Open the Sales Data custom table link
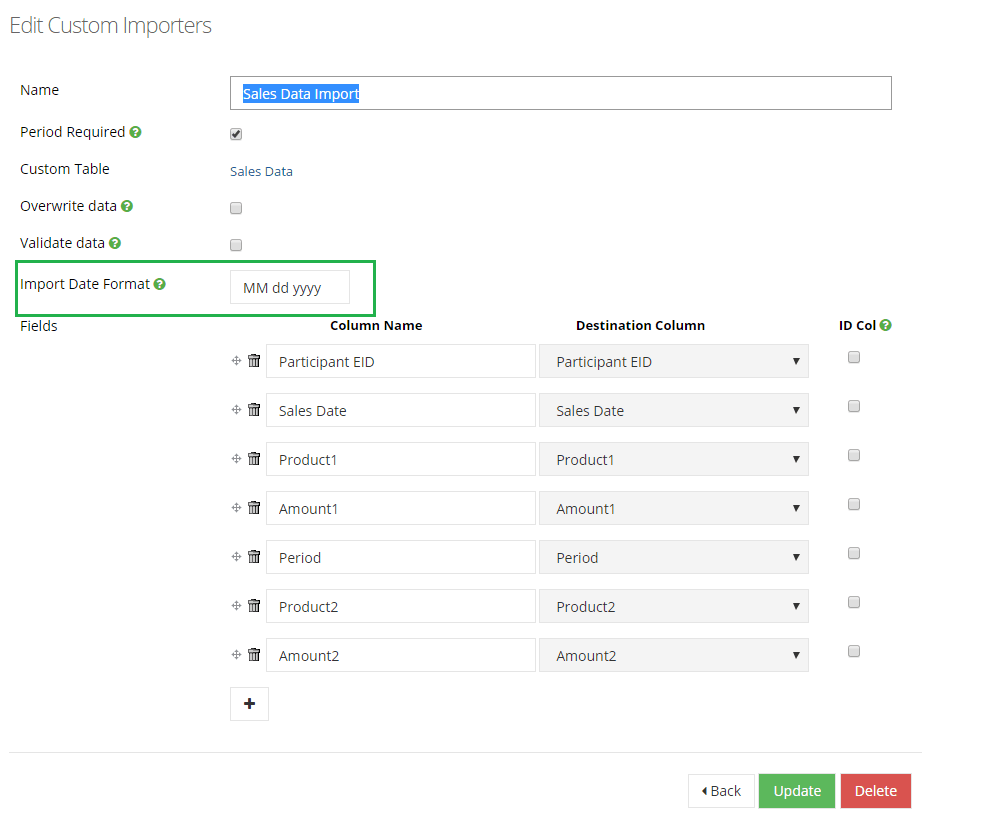 261,172
